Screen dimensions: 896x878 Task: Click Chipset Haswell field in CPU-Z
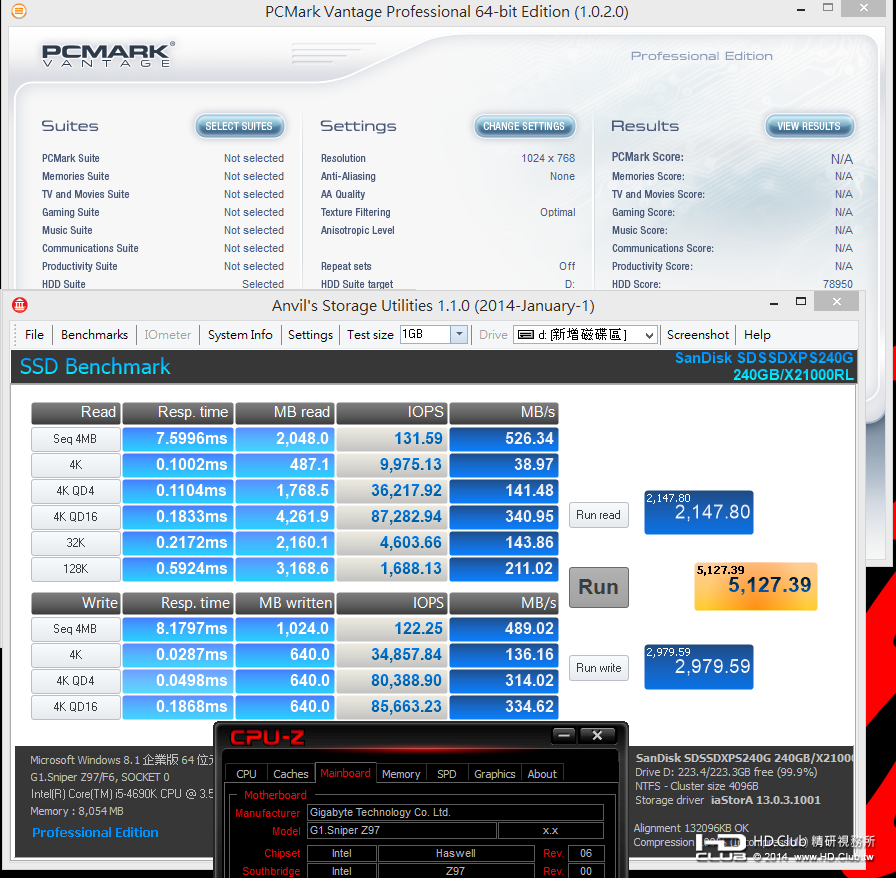(x=455, y=853)
